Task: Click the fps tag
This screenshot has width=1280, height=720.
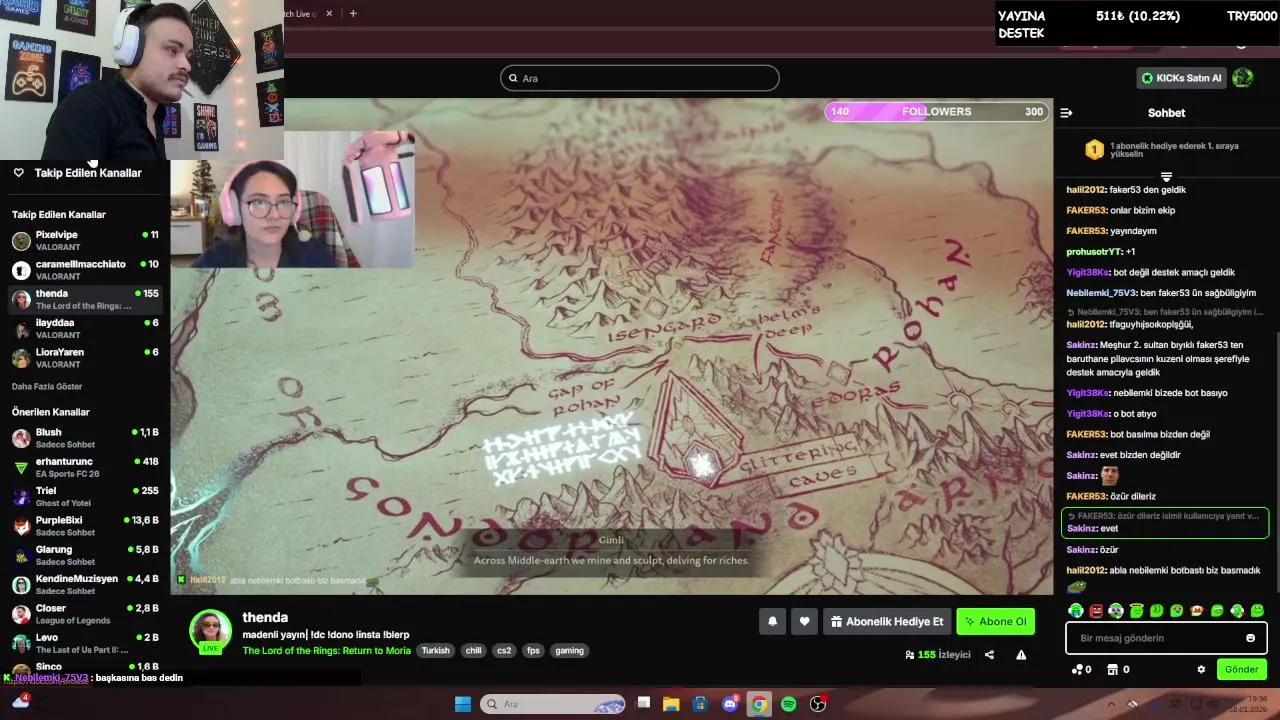Action: click(x=533, y=650)
